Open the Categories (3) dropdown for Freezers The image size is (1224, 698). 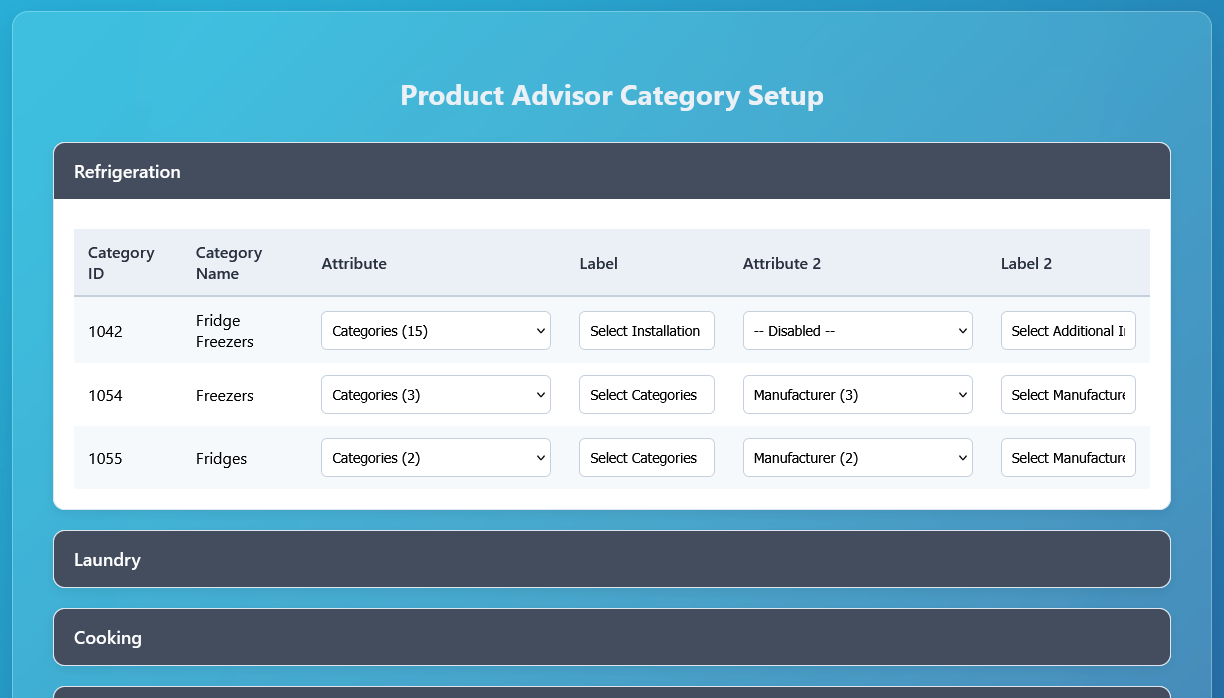435,395
